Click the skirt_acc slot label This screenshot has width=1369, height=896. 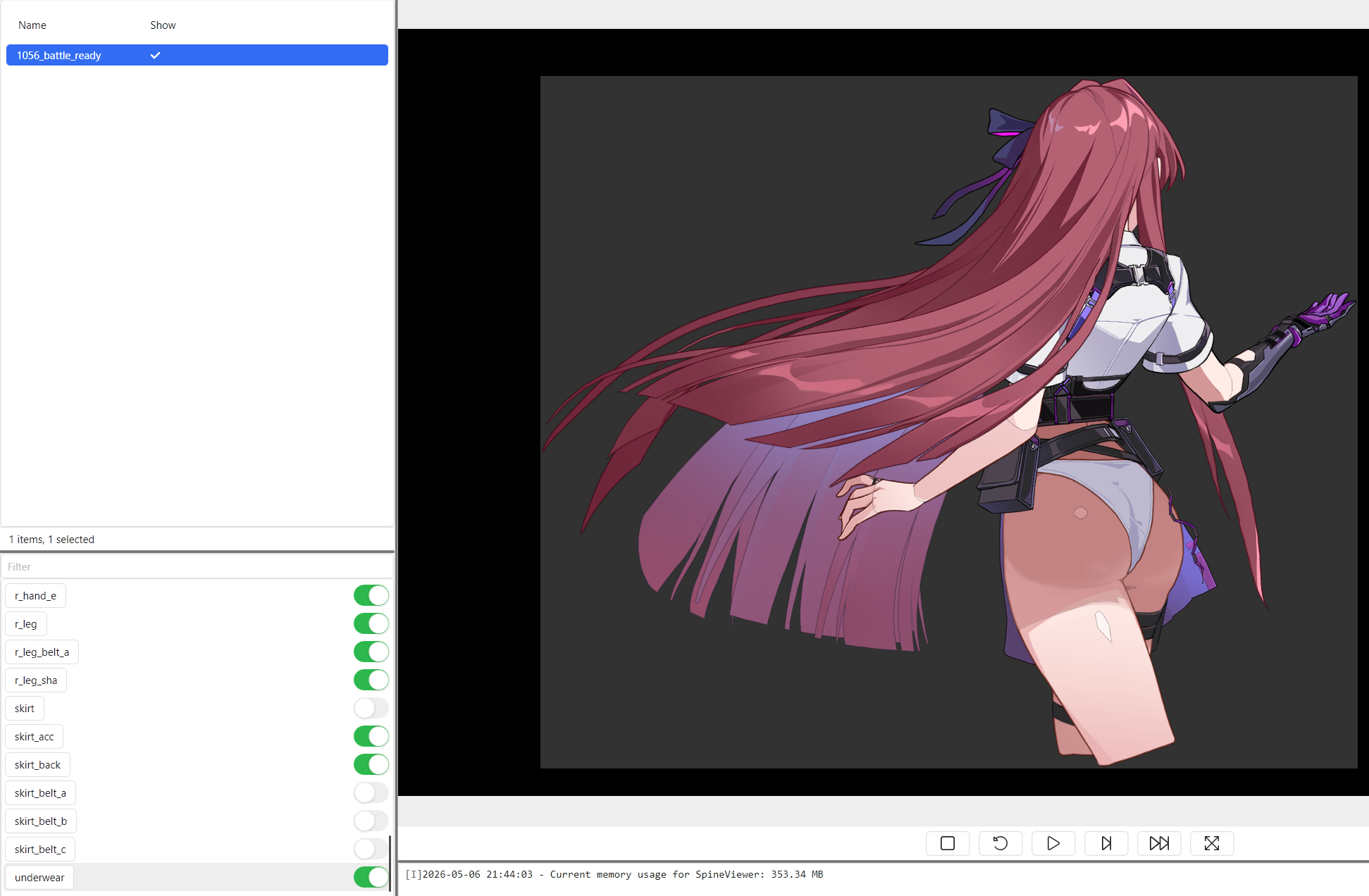tap(35, 737)
